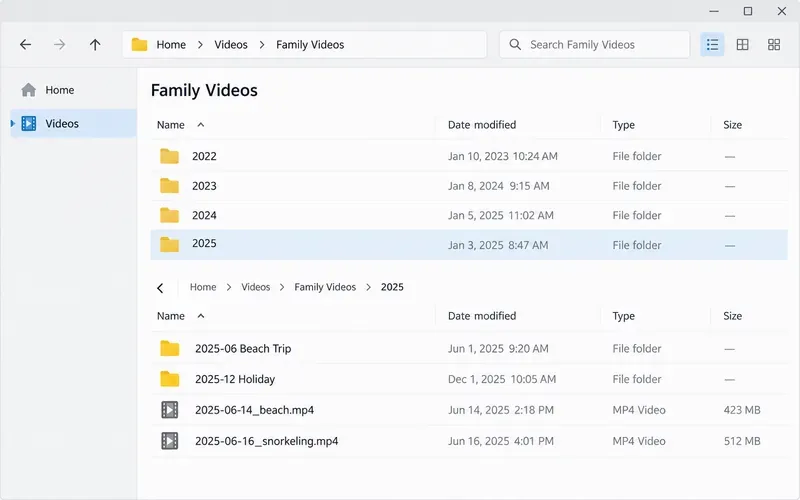The height and width of the screenshot is (500, 800).
Task: Open Family Videos in lower breadcrumb
Action: 325,287
